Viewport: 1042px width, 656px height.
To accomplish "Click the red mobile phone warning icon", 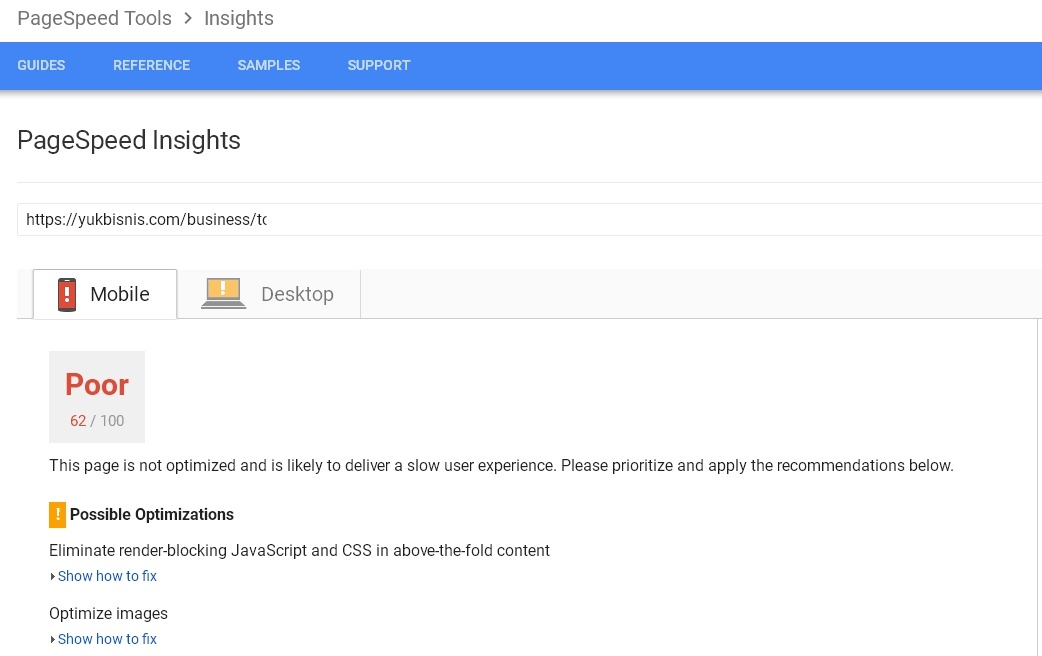I will 66,294.
